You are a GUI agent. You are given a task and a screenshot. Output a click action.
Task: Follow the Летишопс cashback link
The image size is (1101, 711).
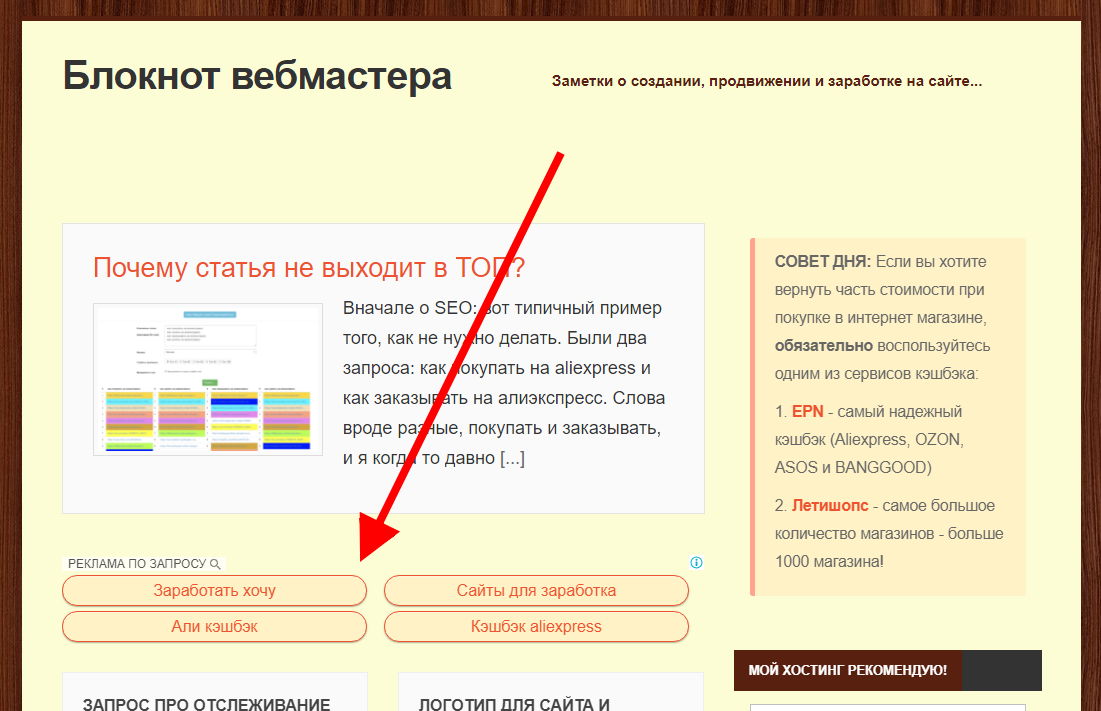(830, 505)
